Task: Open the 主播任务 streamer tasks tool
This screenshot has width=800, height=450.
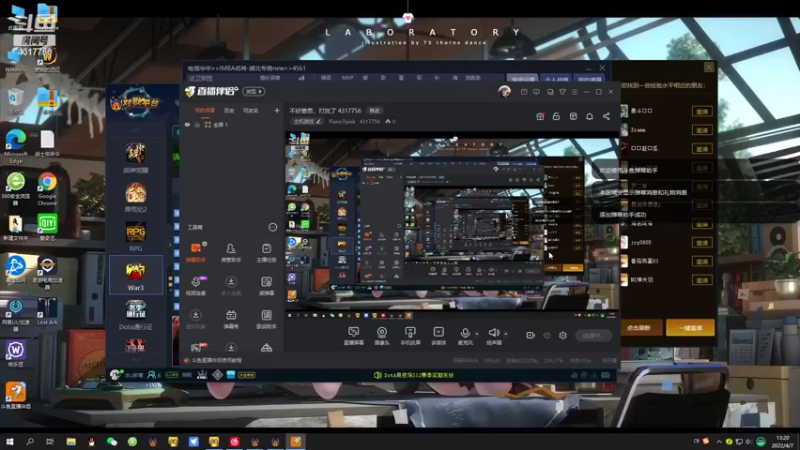Action: [266, 253]
